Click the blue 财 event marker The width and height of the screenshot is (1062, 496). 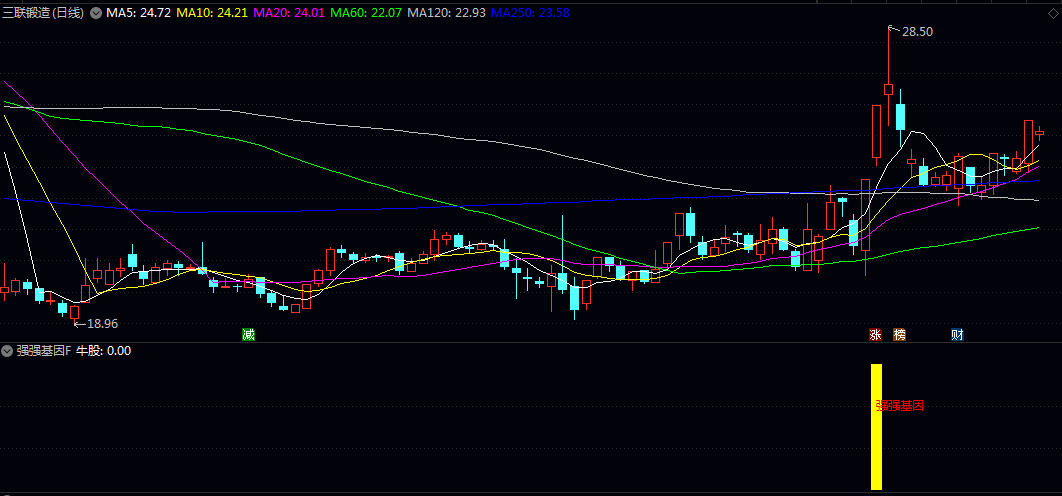point(957,334)
